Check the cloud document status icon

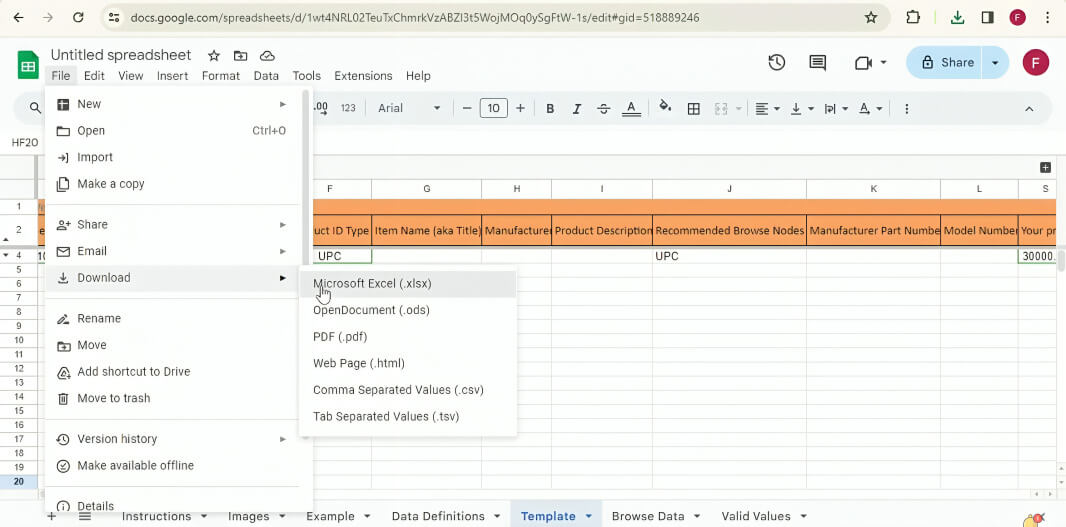coord(267,56)
